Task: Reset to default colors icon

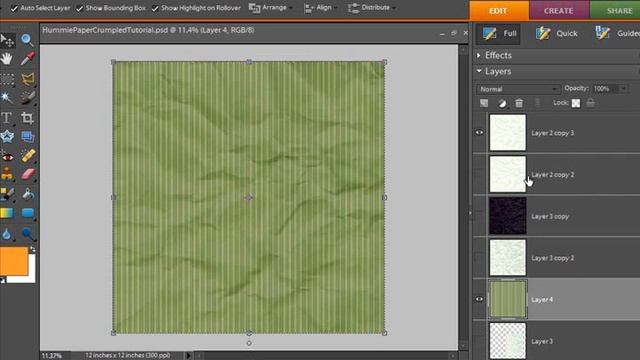Action: click(2, 280)
